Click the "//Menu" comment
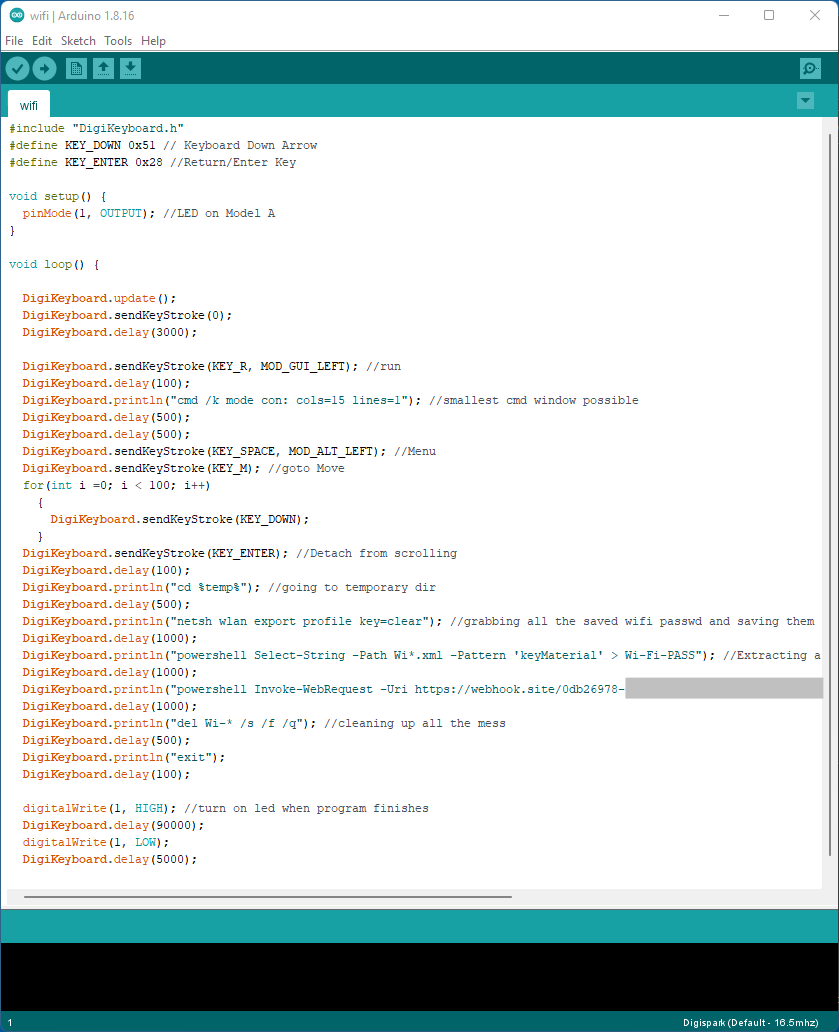Screen dimensions: 839x1032 coord(415,452)
